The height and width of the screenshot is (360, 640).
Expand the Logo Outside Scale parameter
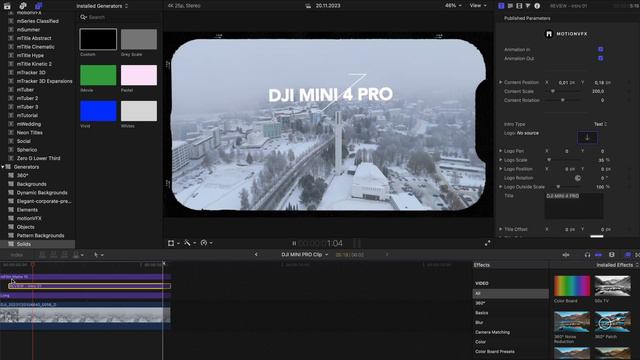tap(500, 187)
